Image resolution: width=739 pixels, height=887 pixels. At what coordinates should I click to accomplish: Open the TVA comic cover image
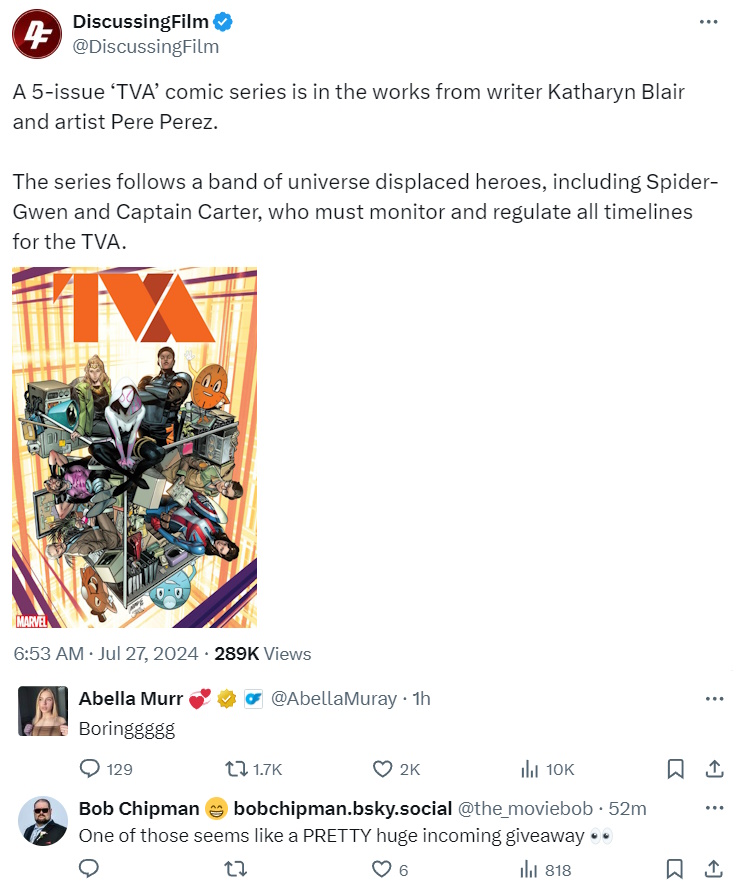click(134, 447)
